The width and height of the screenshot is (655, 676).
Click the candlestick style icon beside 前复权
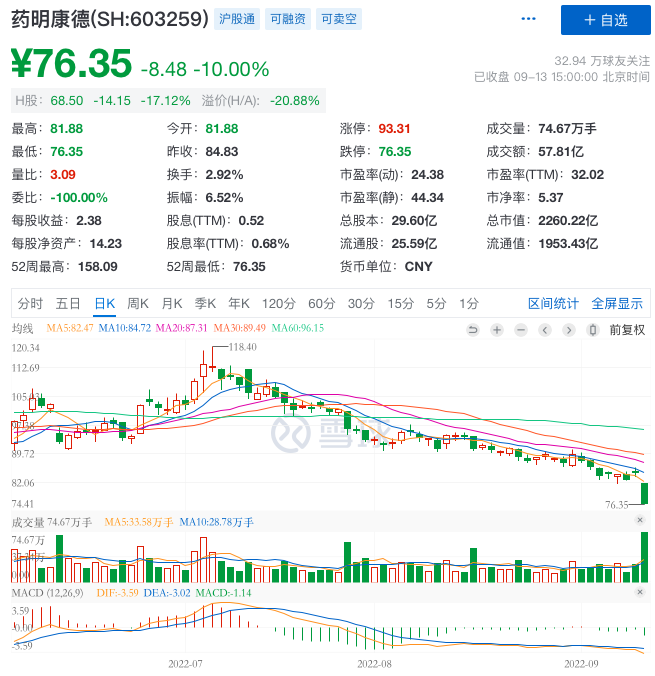tap(593, 330)
